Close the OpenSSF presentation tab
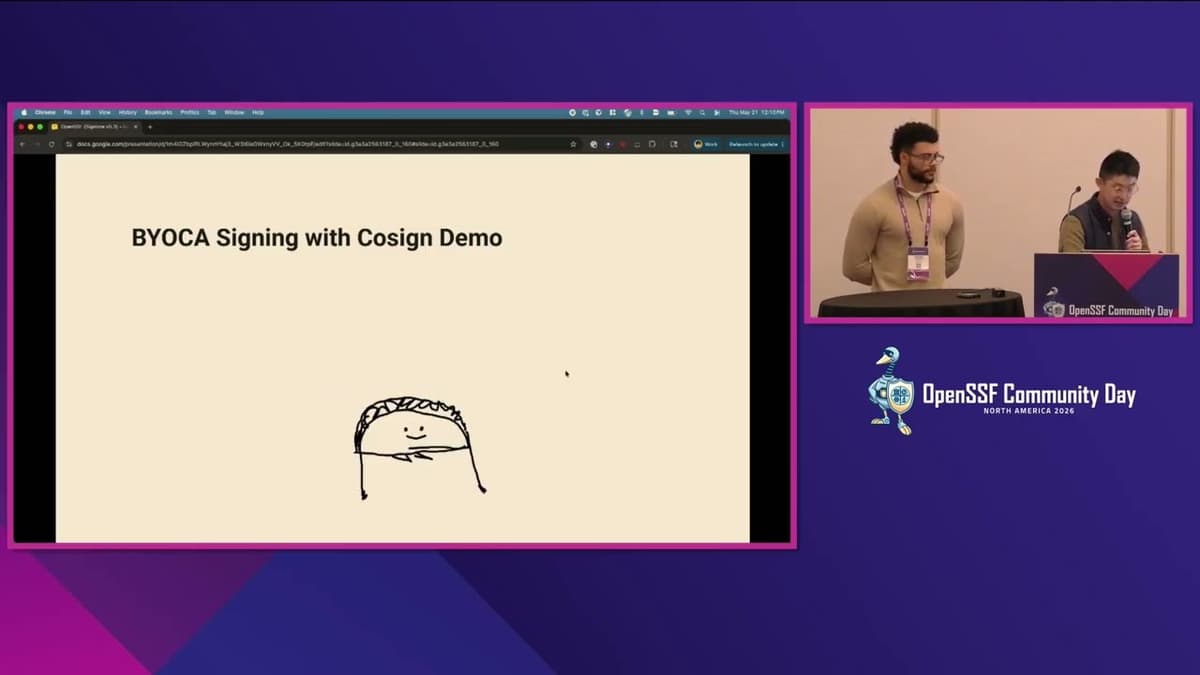The height and width of the screenshot is (675, 1200). click(136, 127)
